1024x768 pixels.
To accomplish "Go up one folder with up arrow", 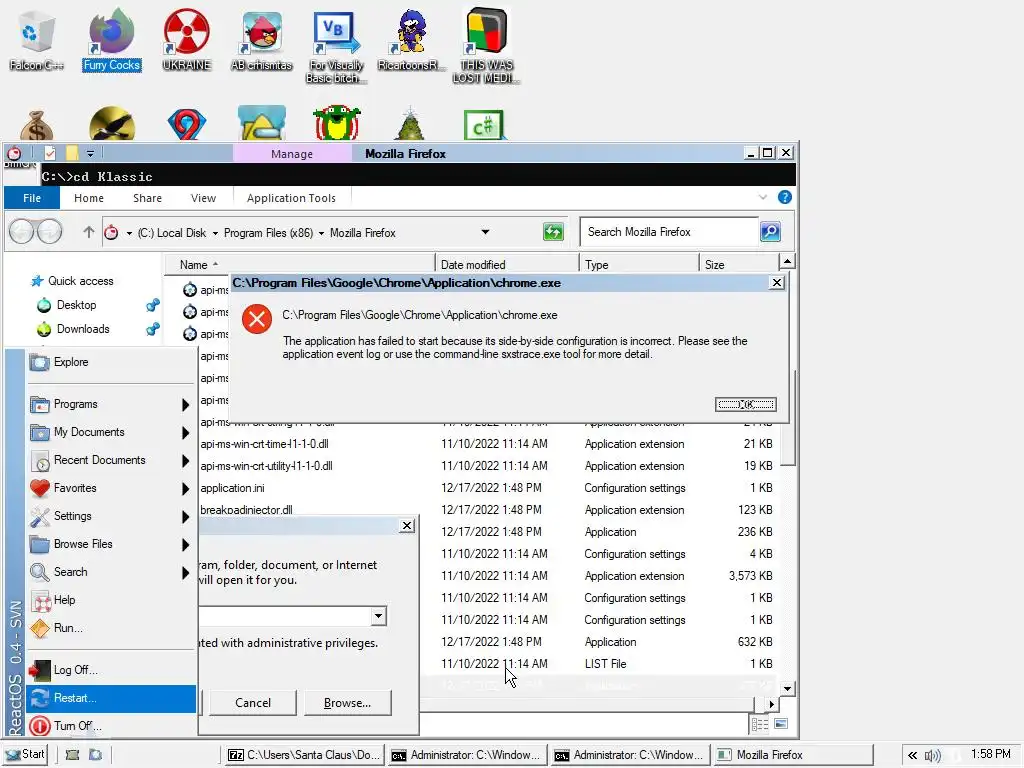I will (x=89, y=232).
